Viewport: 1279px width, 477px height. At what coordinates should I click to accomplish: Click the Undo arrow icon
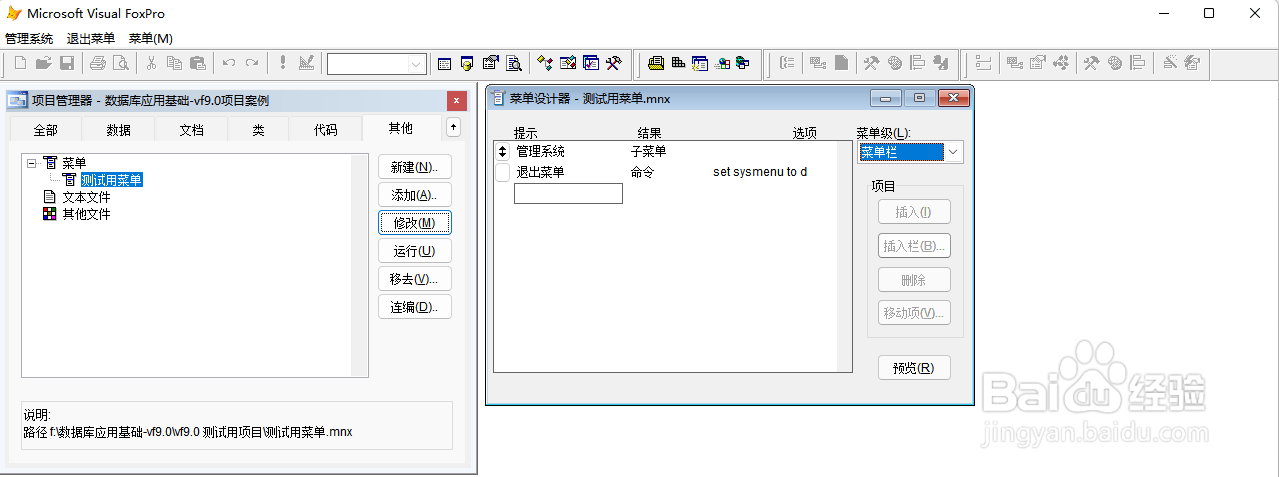pyautogui.click(x=228, y=63)
